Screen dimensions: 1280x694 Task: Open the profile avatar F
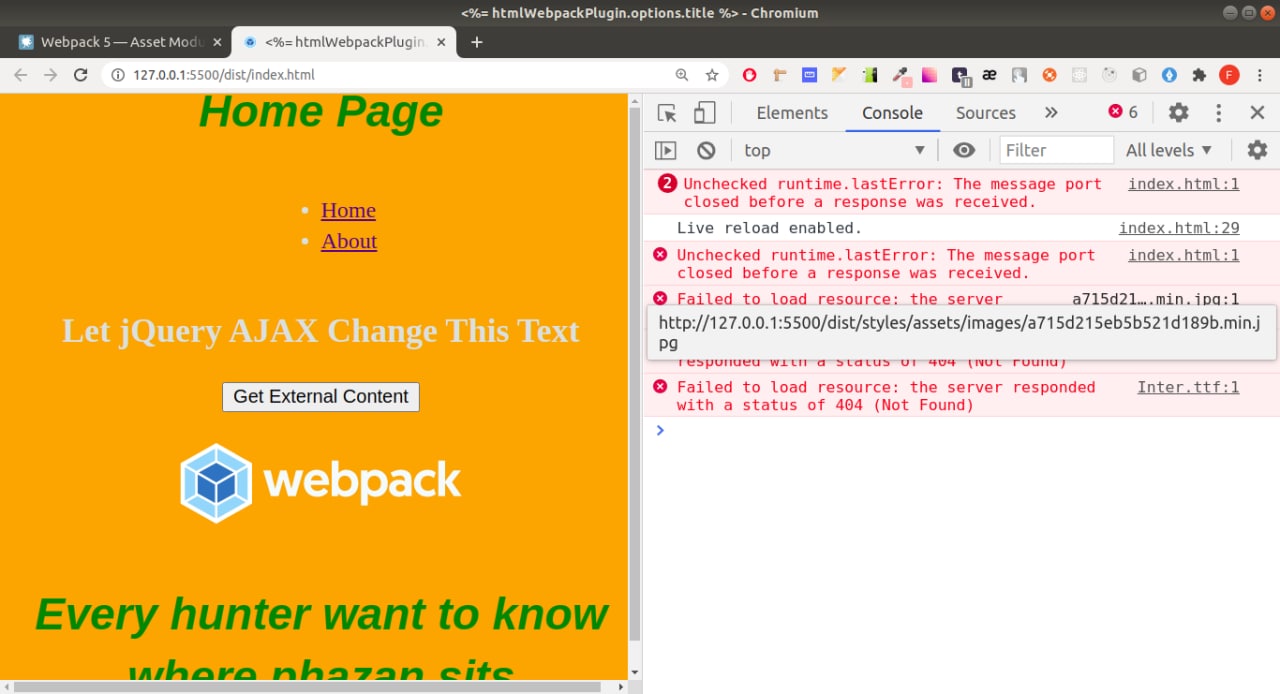coord(1229,75)
